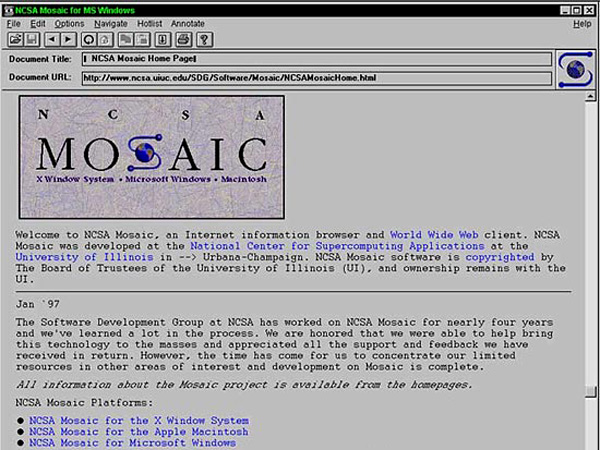The image size is (600, 450).
Task: Open NCSA Mosaic for Microsoft Windows link
Action: click(x=132, y=442)
